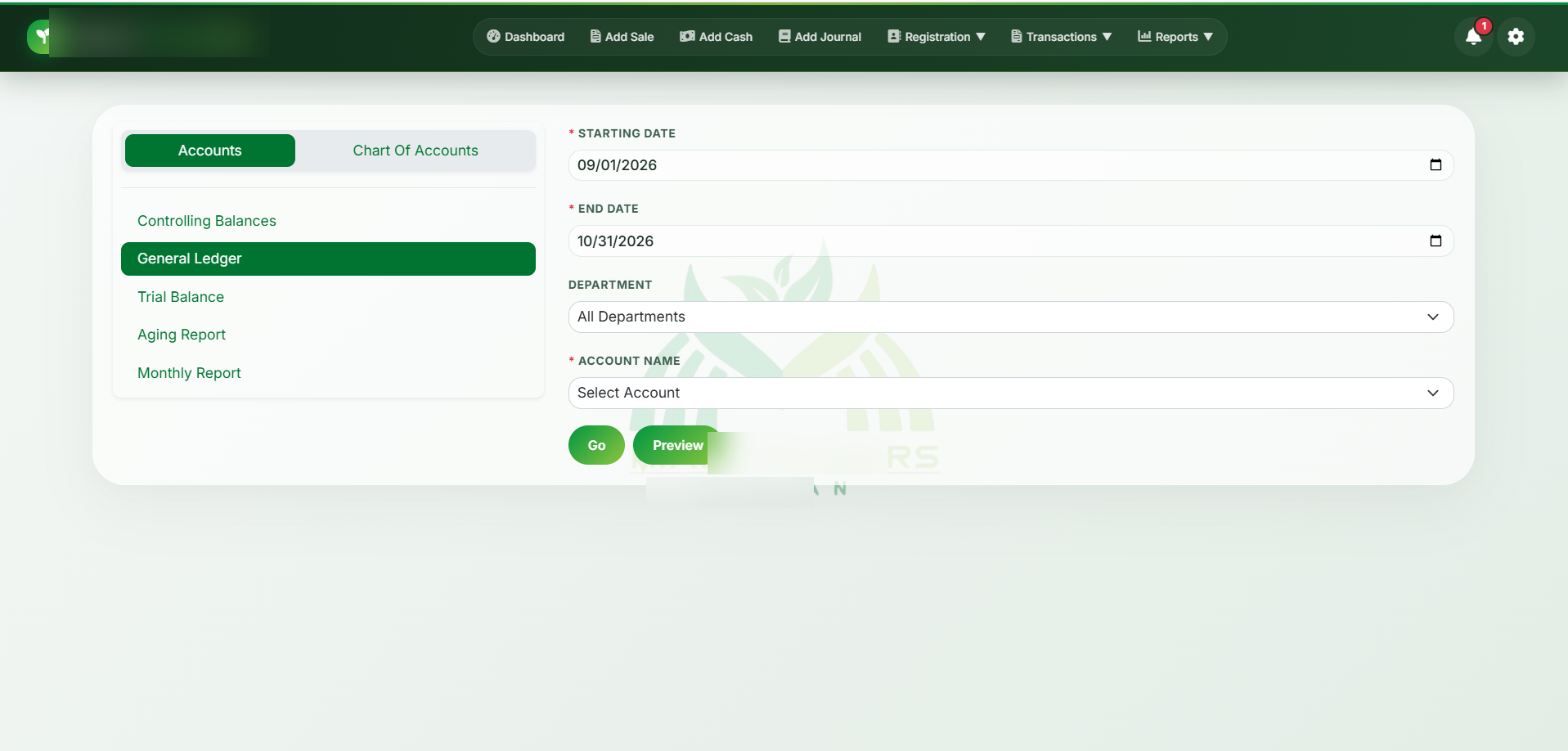Open the settings gear icon
This screenshot has width=1568, height=751.
tap(1516, 37)
